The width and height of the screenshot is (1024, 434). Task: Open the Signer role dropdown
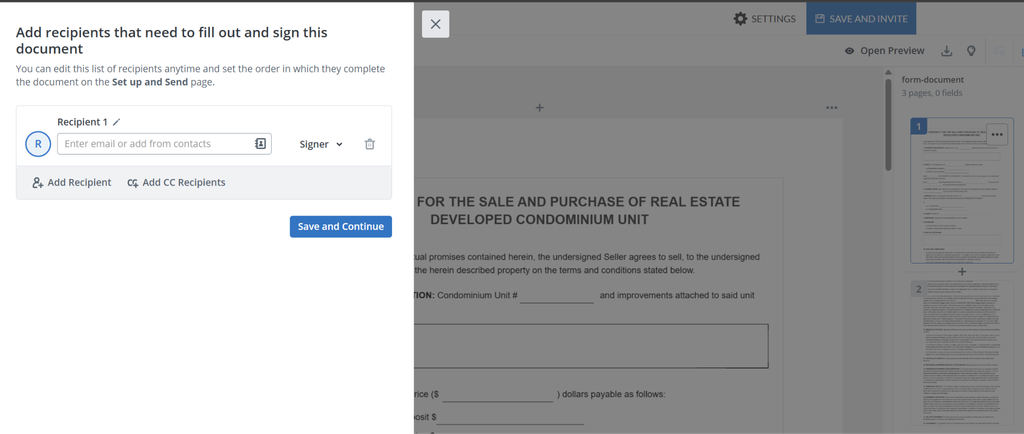point(321,144)
